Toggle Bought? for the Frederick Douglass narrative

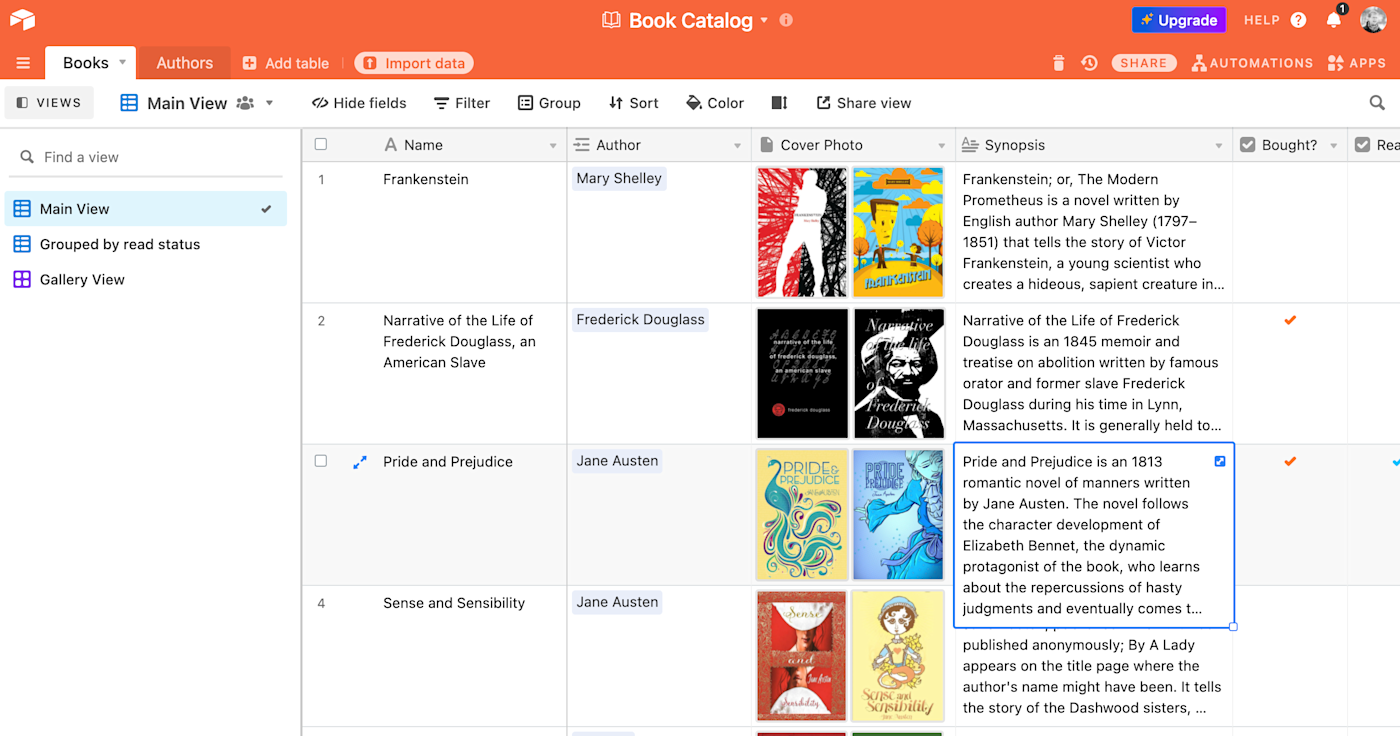click(x=1290, y=320)
